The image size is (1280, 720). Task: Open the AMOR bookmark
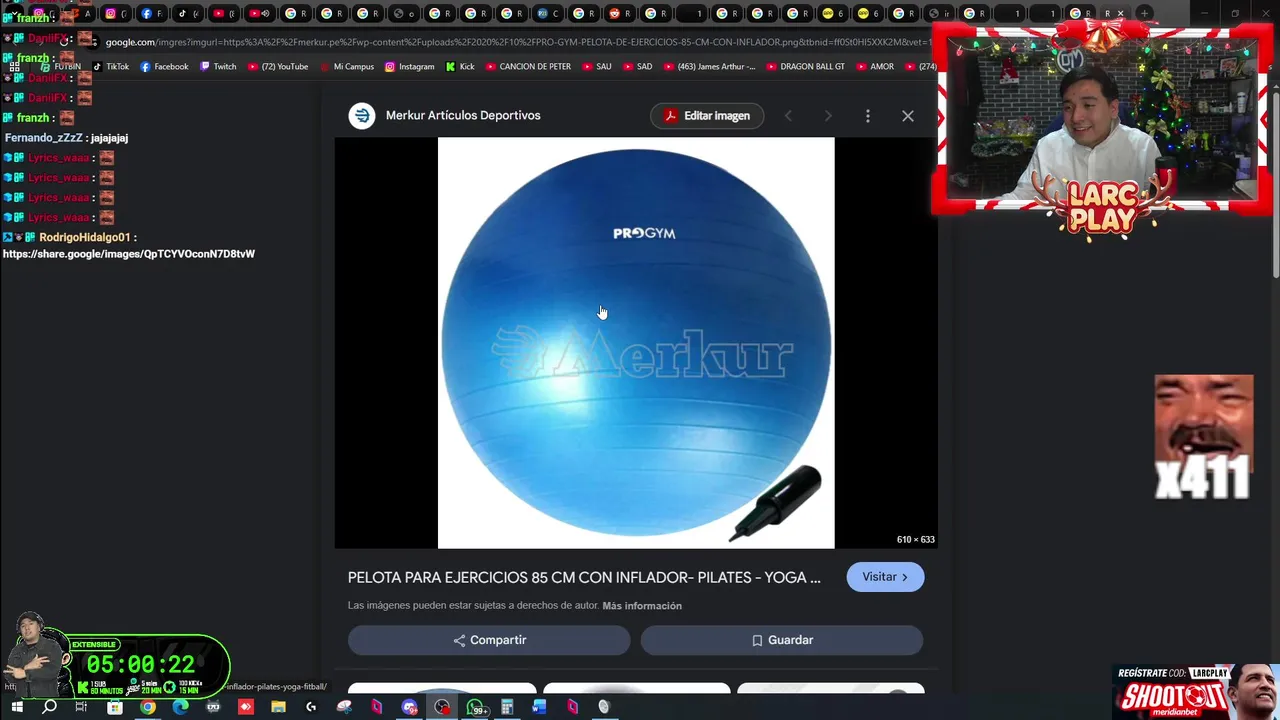[x=875, y=67]
